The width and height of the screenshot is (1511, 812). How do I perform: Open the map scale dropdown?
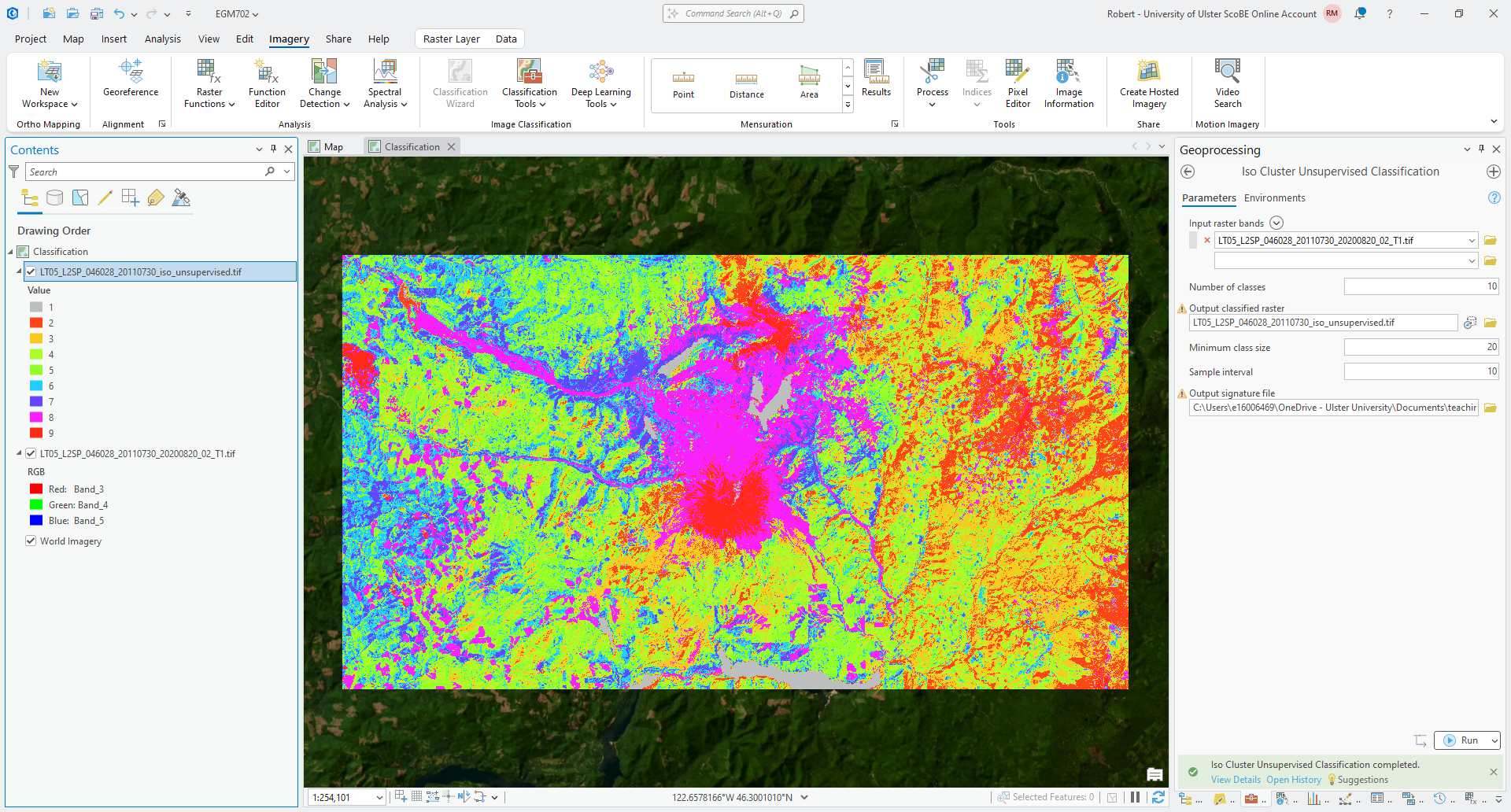pos(379,798)
